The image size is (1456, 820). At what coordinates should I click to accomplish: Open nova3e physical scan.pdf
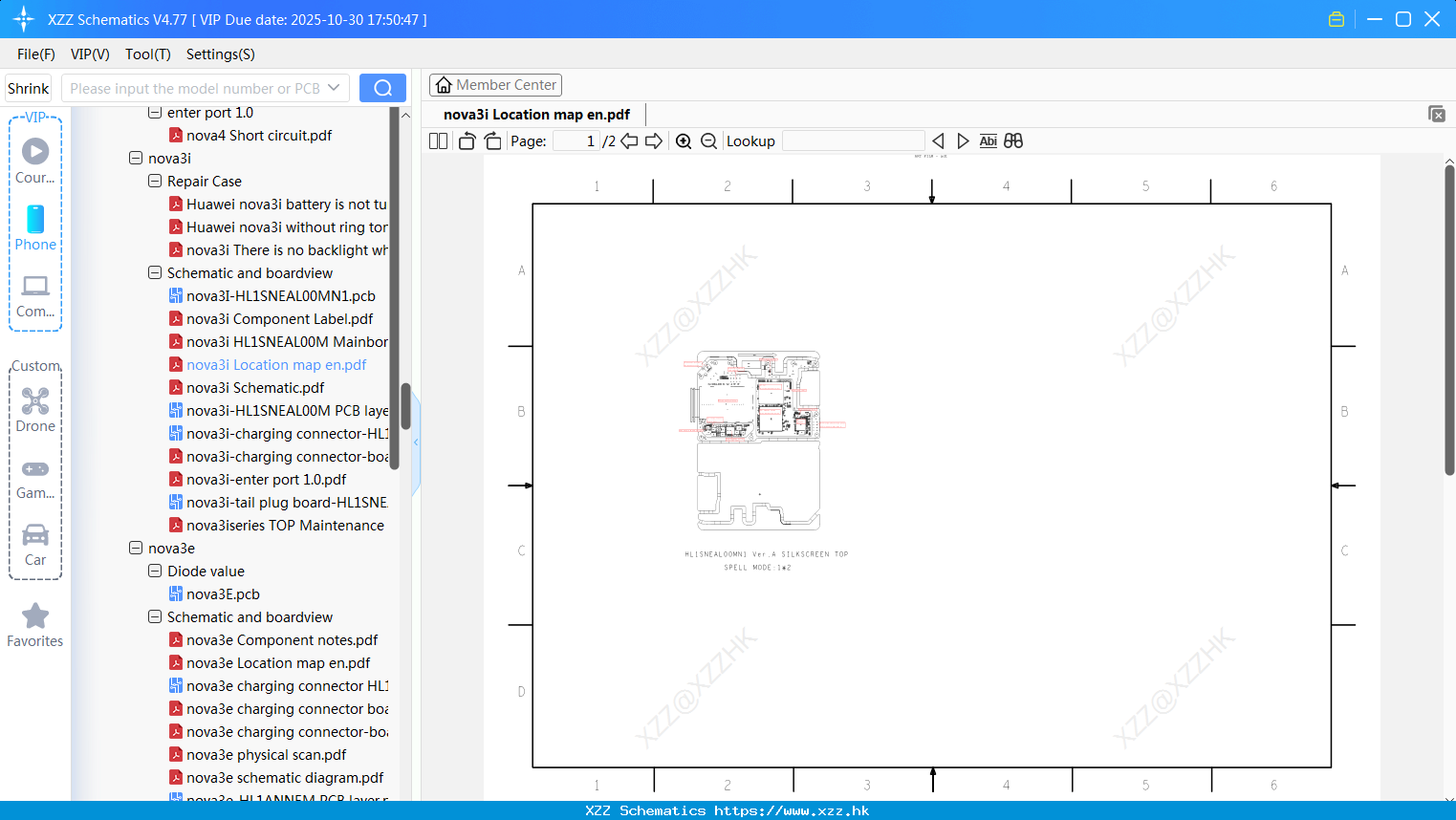point(266,755)
